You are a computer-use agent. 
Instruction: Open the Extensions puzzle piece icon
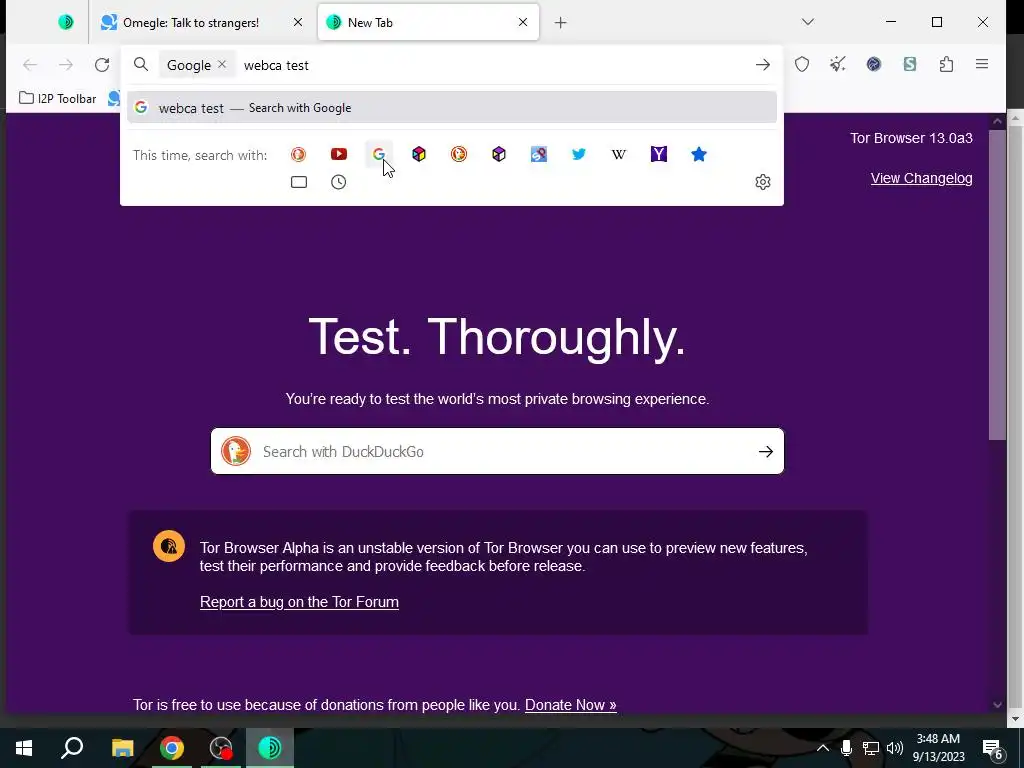tap(946, 64)
